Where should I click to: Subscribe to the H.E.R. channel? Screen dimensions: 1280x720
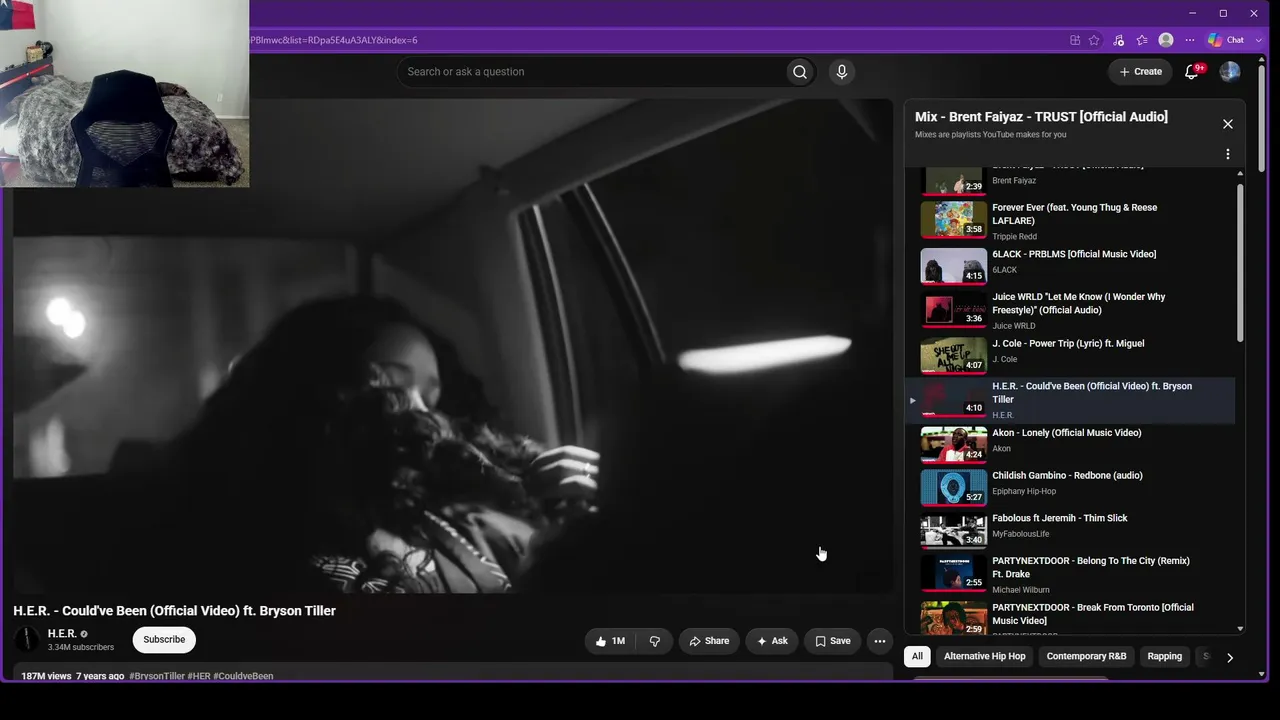[164, 640]
